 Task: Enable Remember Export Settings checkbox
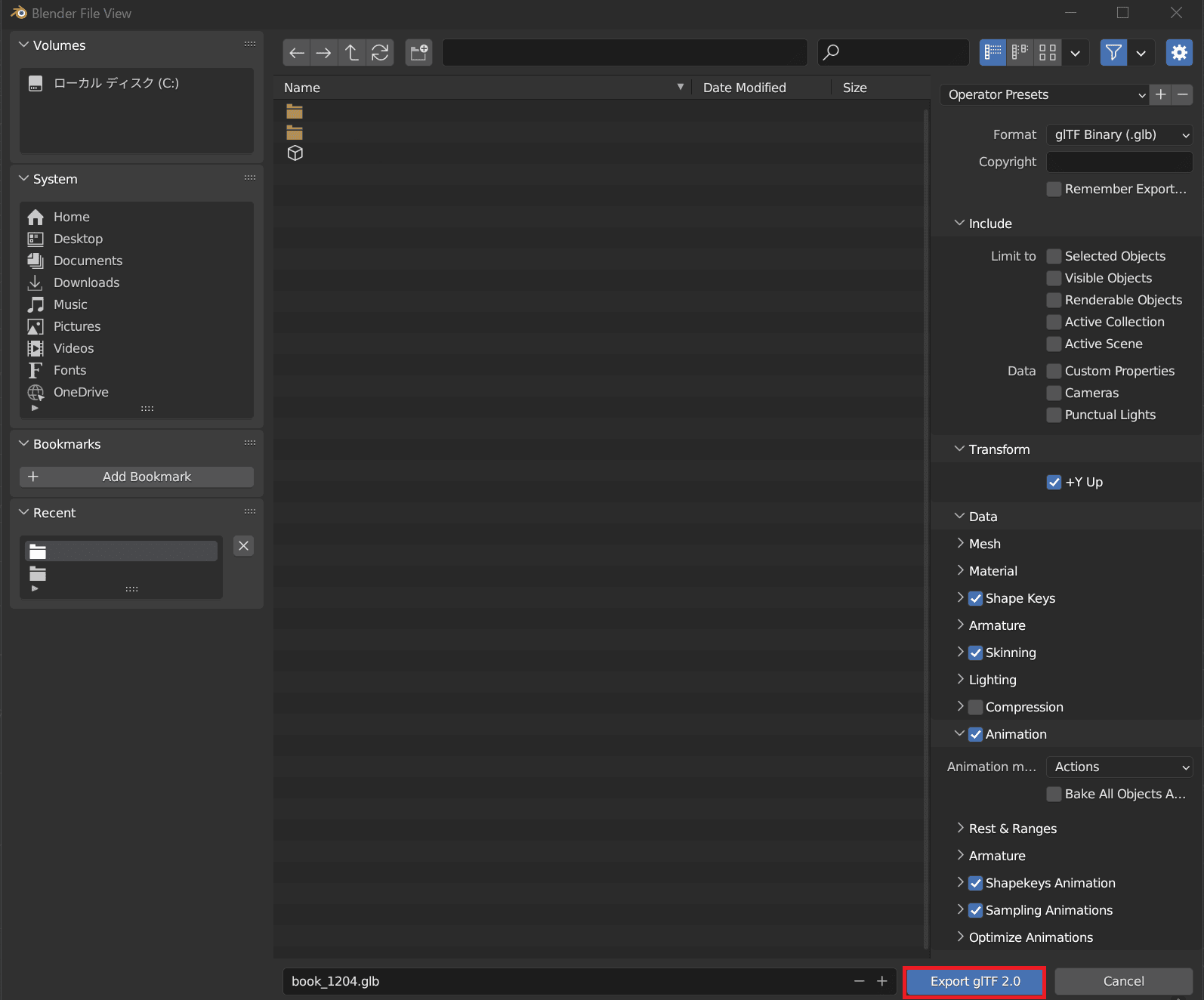1054,189
